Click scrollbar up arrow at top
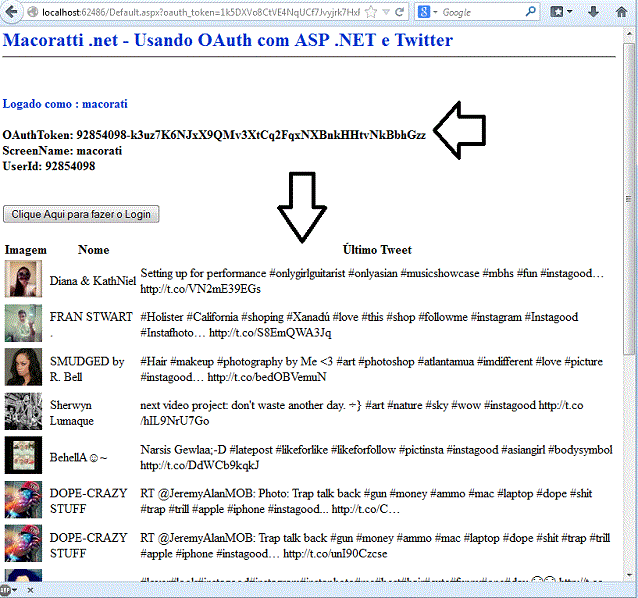 click(629, 35)
